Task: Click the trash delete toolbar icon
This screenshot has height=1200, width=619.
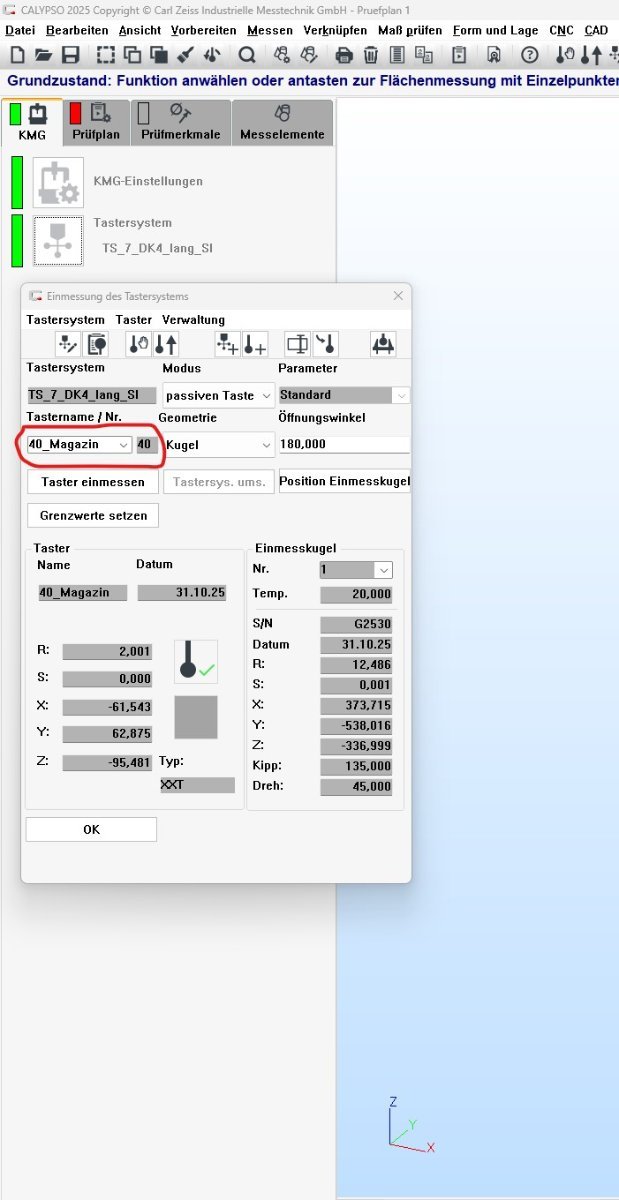Action: [371, 55]
